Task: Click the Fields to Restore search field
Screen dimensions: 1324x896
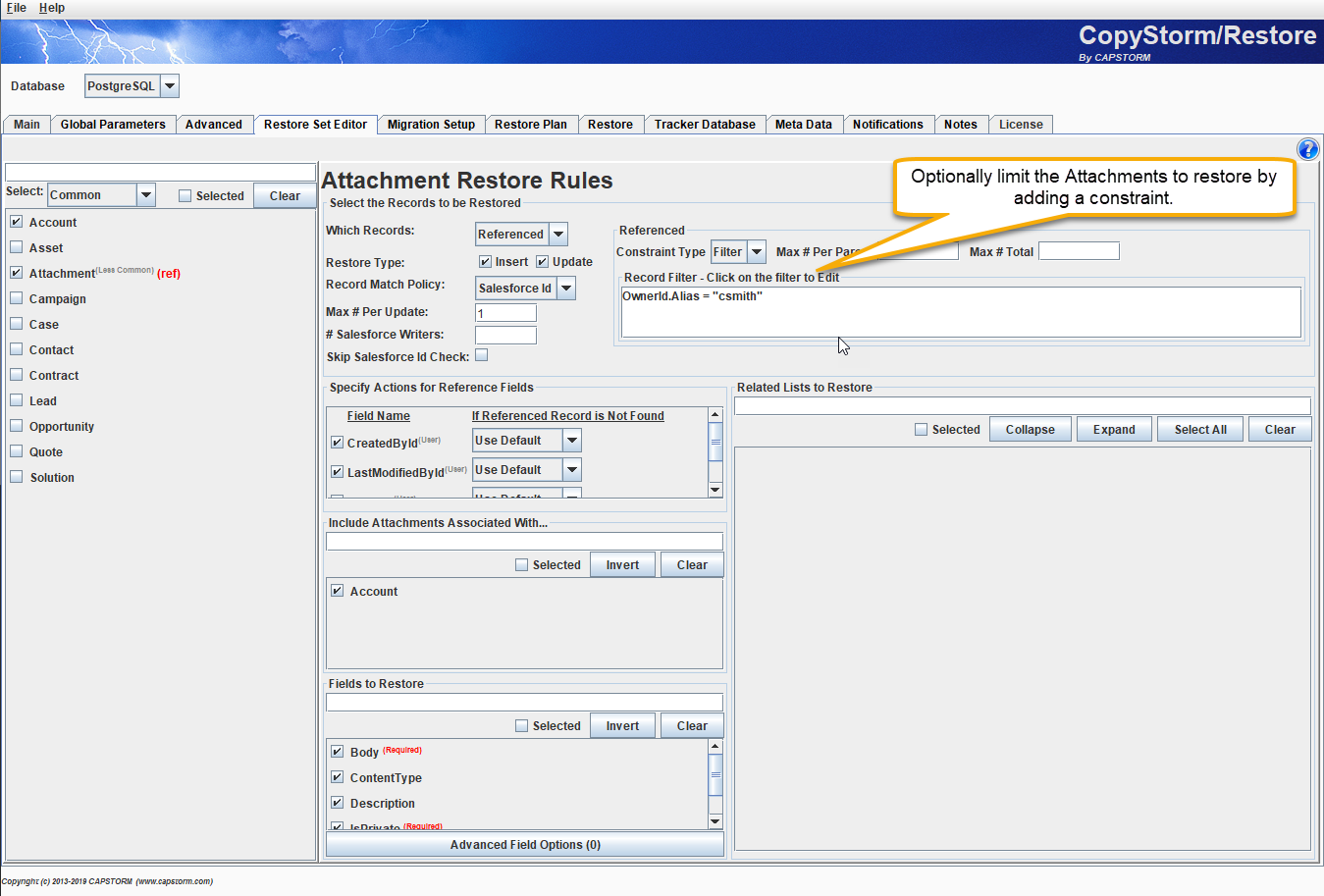Action: [524, 702]
